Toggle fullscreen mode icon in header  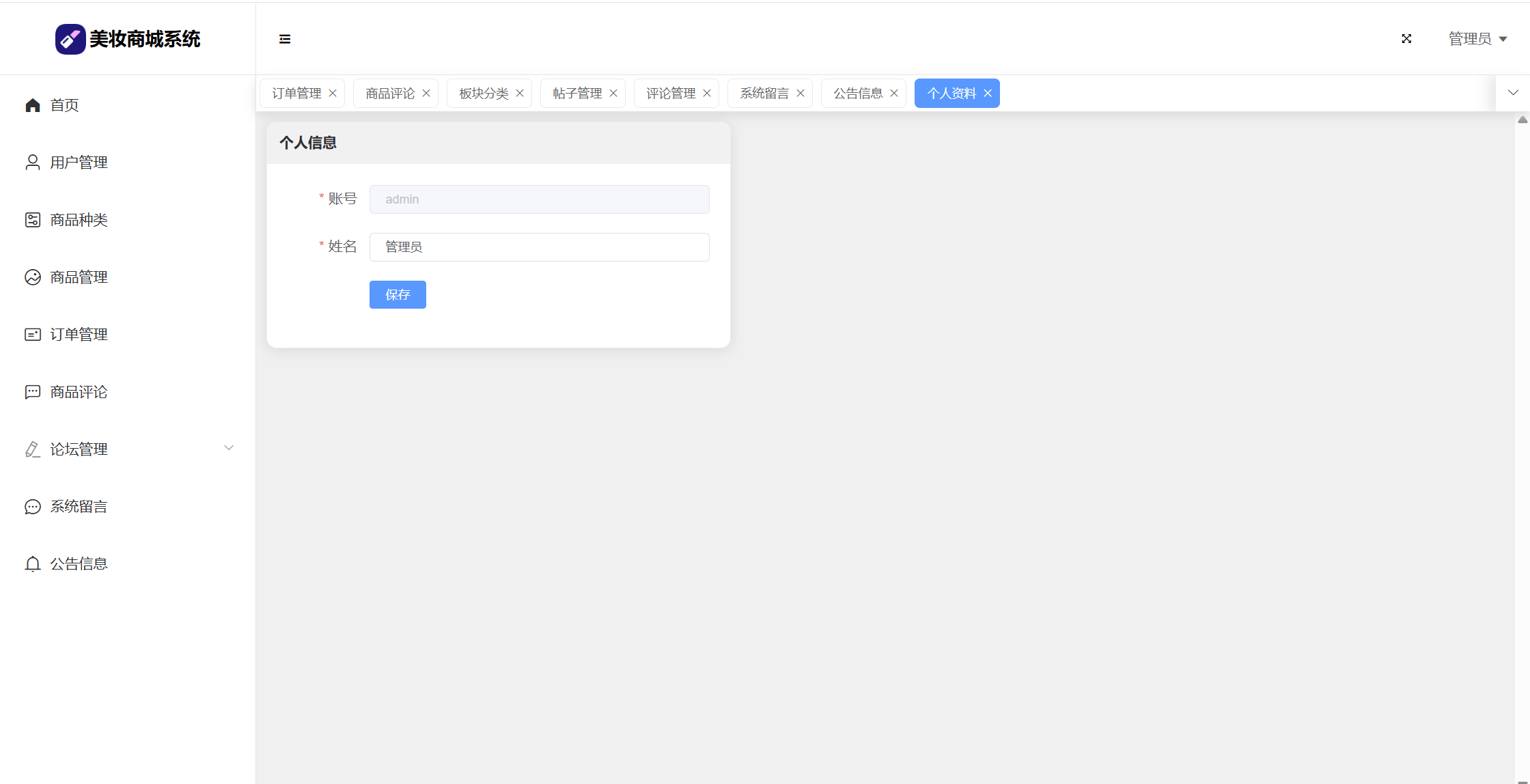pyautogui.click(x=1406, y=39)
